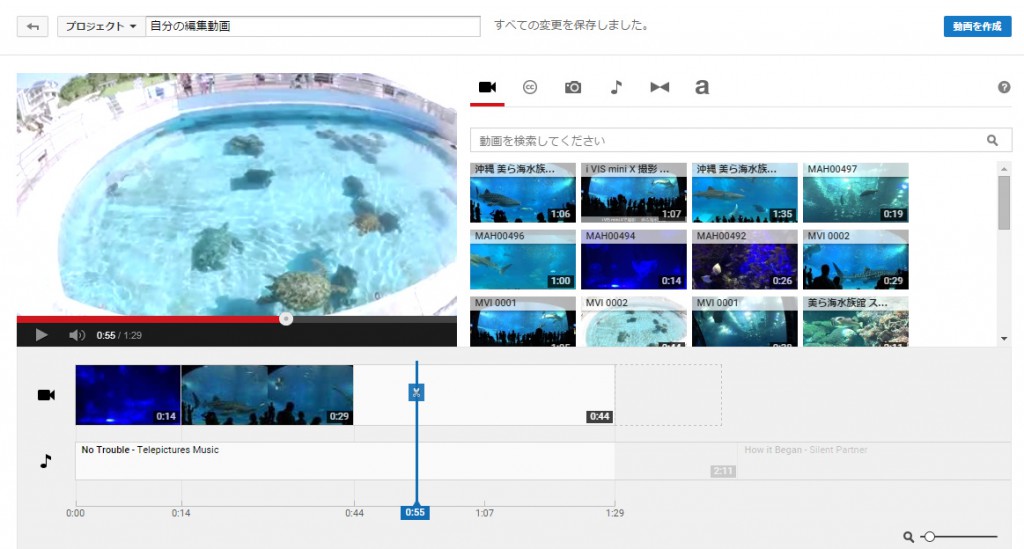
Task: Click the scissors split icon on the timeline
Action: (417, 392)
